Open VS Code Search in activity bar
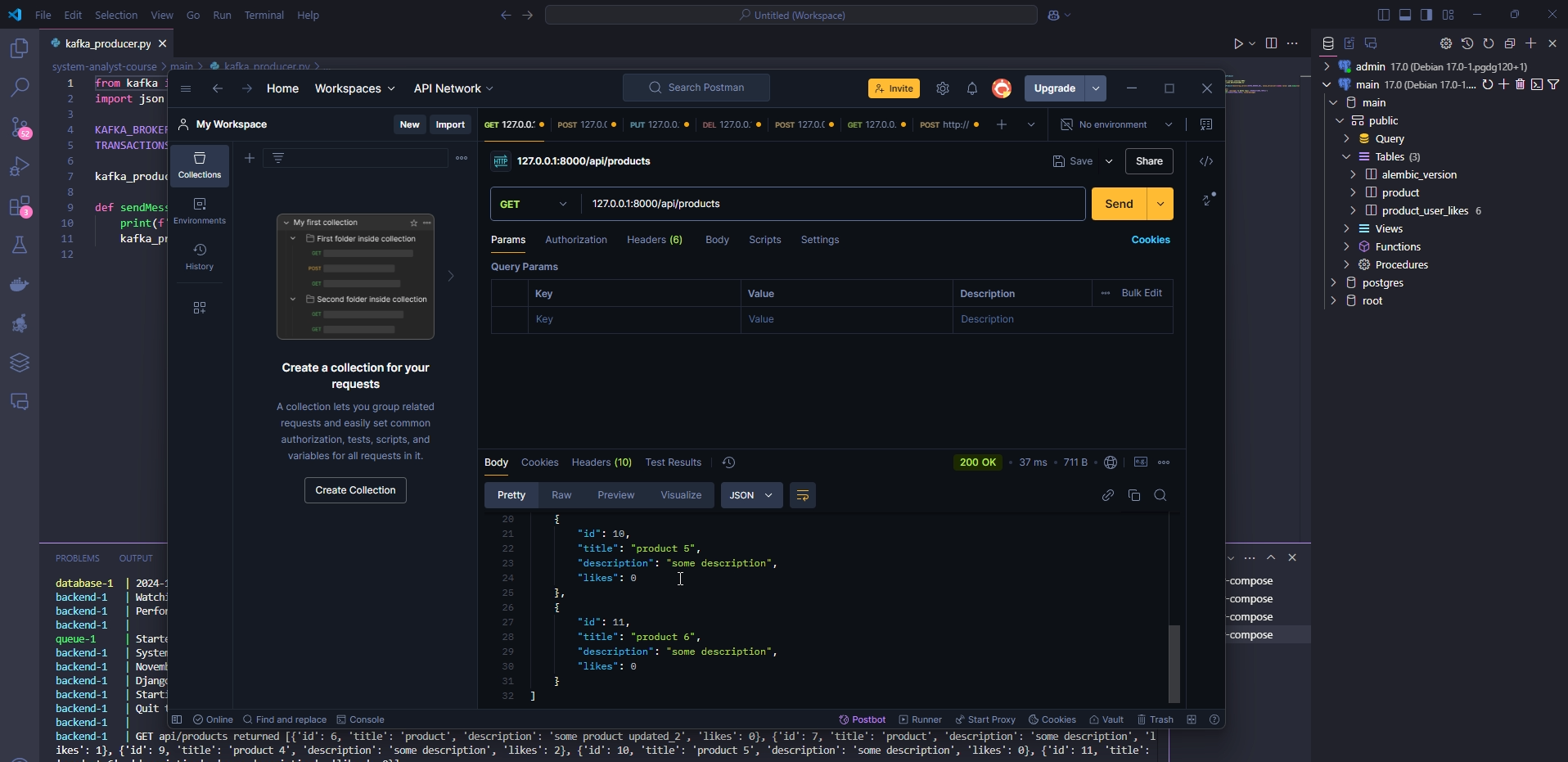 (20, 88)
